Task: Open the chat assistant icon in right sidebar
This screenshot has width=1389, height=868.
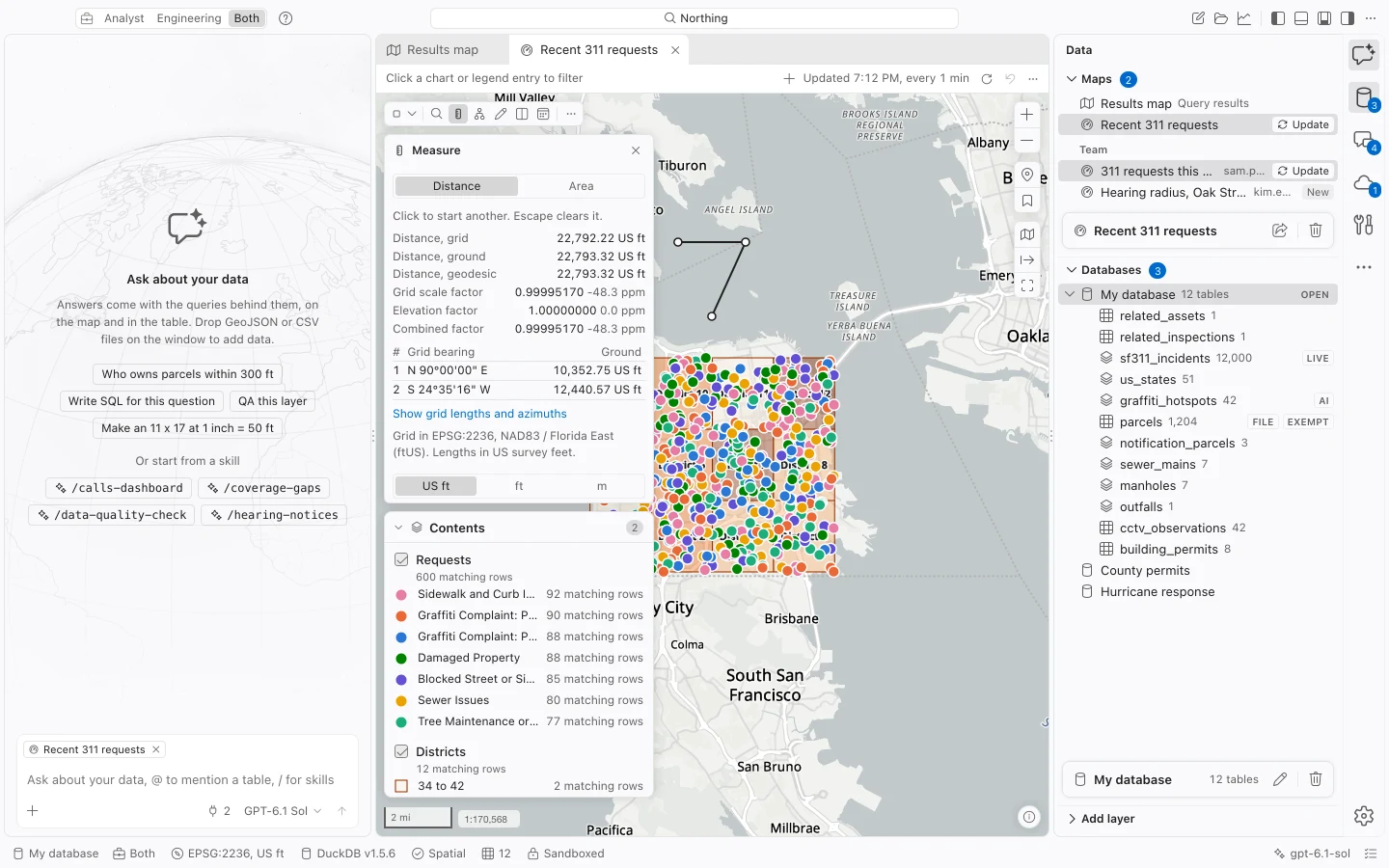Action: [1363, 55]
